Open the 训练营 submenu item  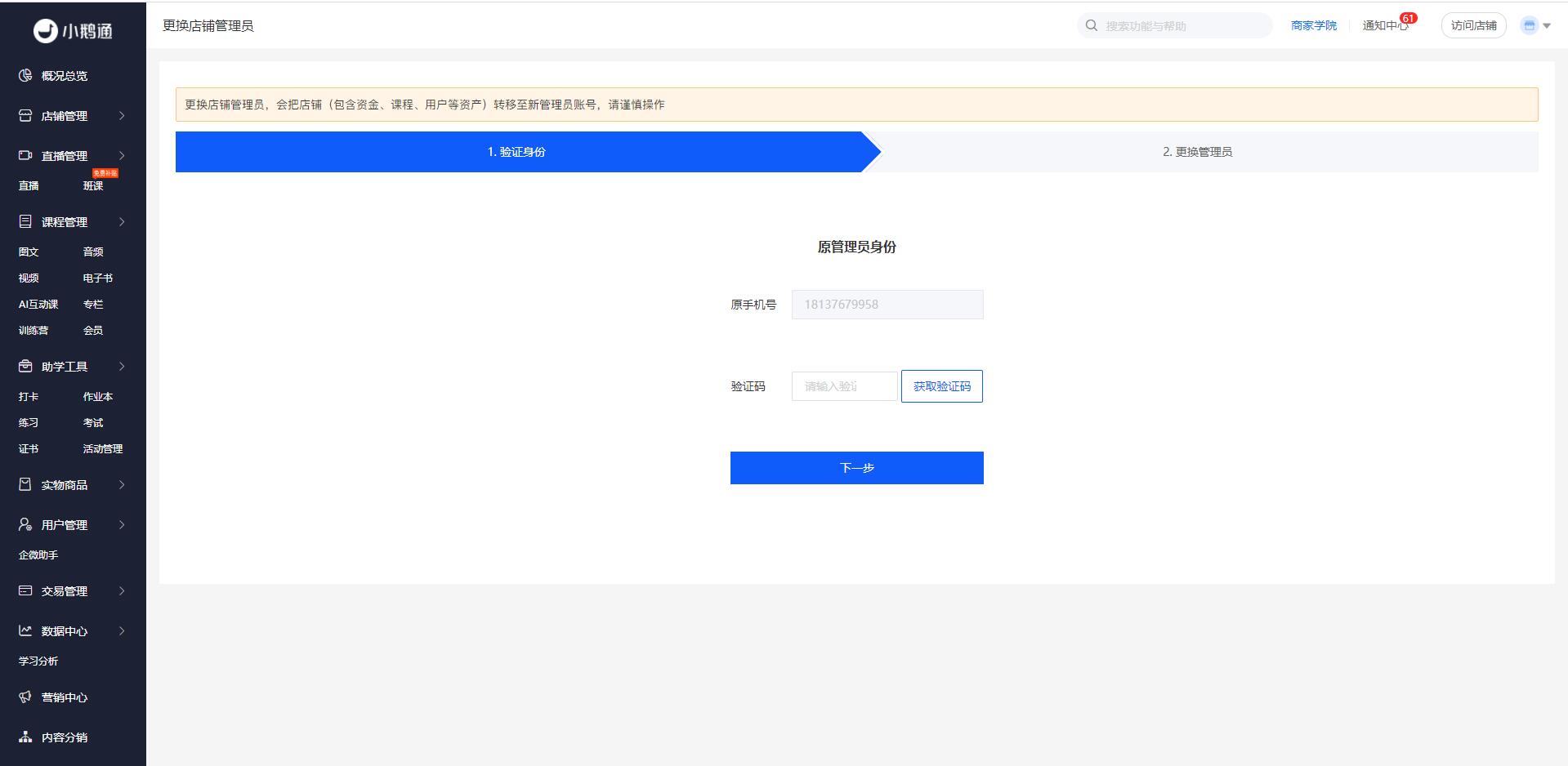click(34, 330)
